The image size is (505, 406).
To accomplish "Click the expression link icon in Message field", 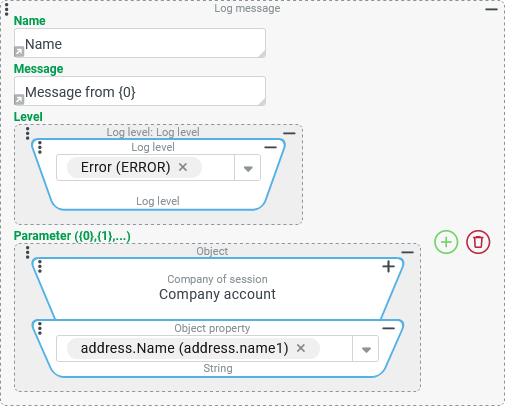I will (19, 100).
